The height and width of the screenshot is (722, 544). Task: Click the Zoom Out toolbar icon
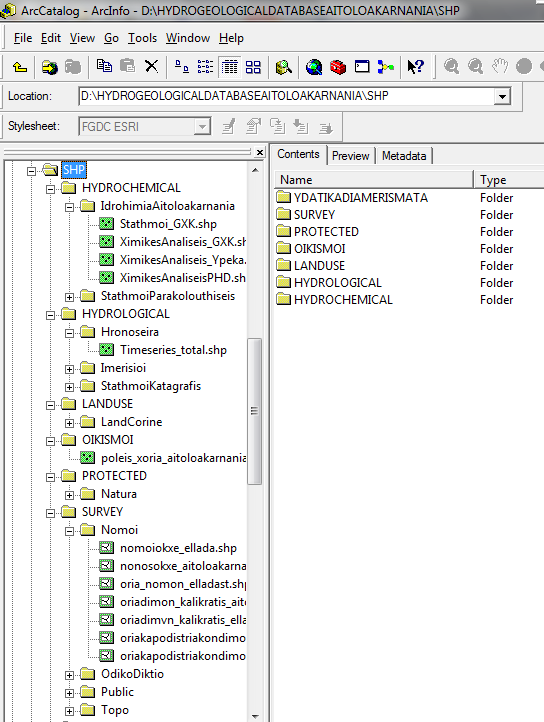point(475,67)
